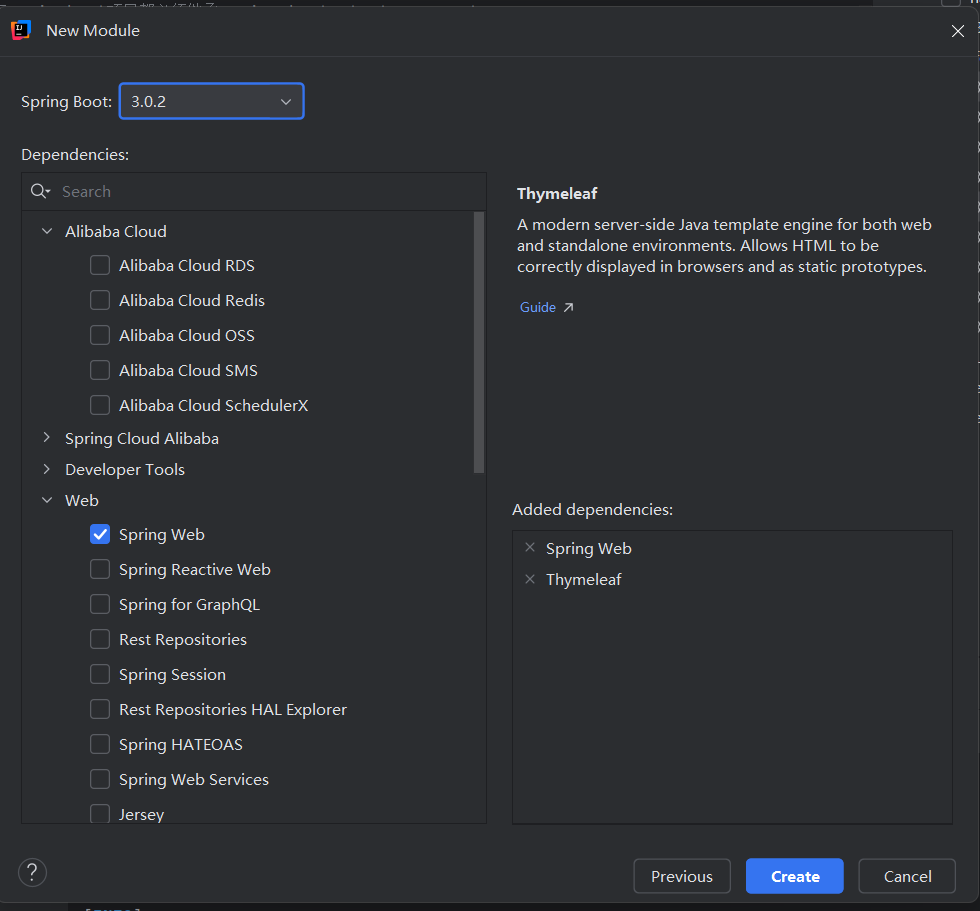Viewport: 980px width, 911px height.
Task: Check Spring HATEOAS dependency
Action: coord(100,744)
